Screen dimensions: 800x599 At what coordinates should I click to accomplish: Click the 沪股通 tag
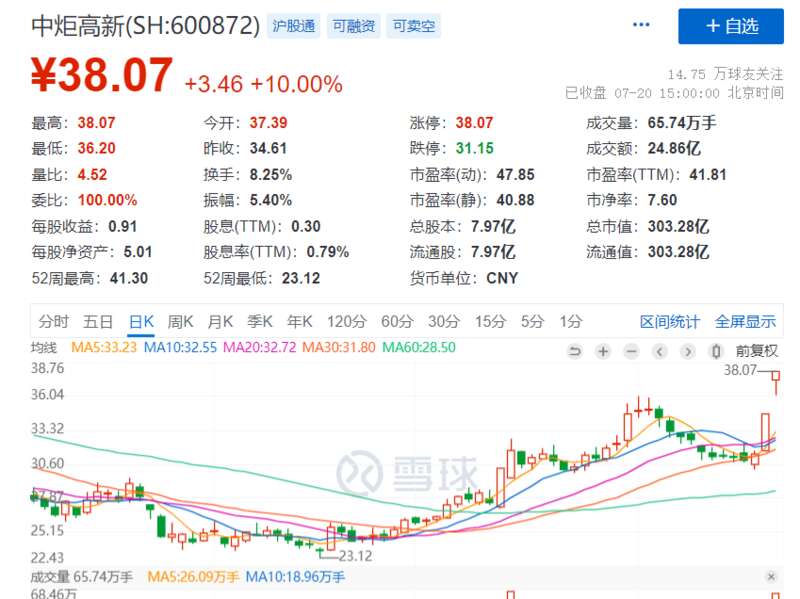pyautogui.click(x=294, y=26)
